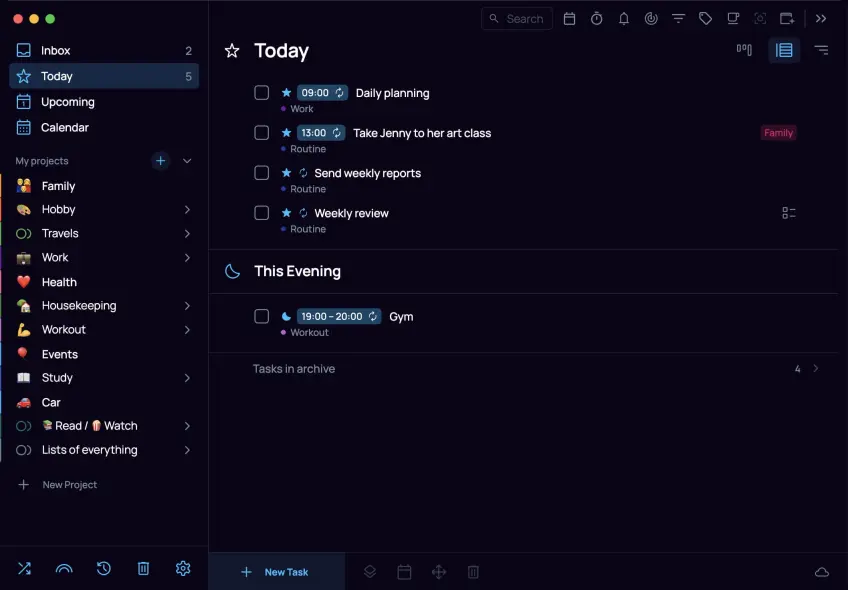The image size is (848, 590).
Task: Expand the Housekeeping project chevron
Action: coord(187,306)
